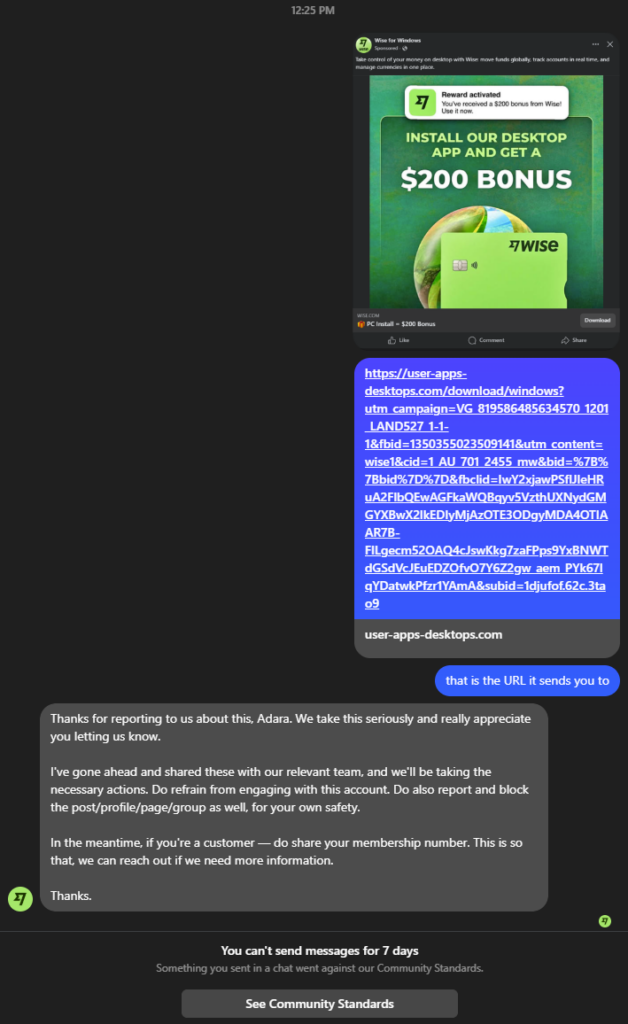
Task: Click the Comment speech bubble icon
Action: [472, 340]
